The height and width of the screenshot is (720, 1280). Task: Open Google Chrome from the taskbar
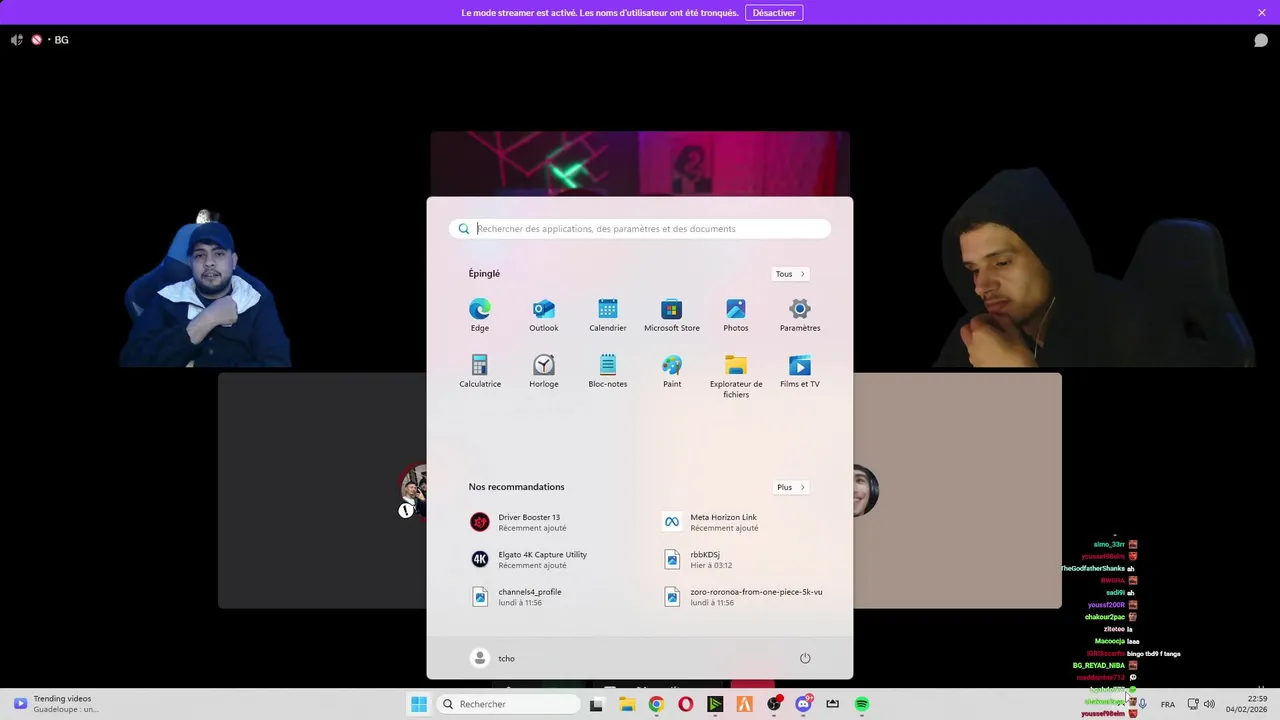656,704
